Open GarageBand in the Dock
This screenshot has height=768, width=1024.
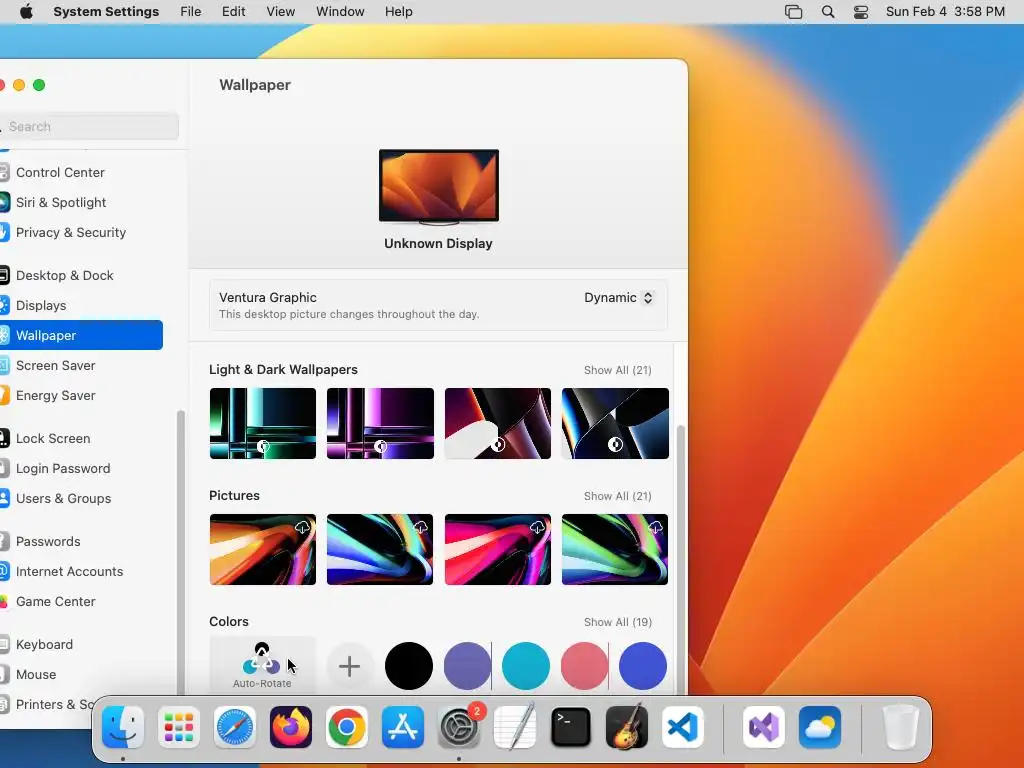[627, 728]
